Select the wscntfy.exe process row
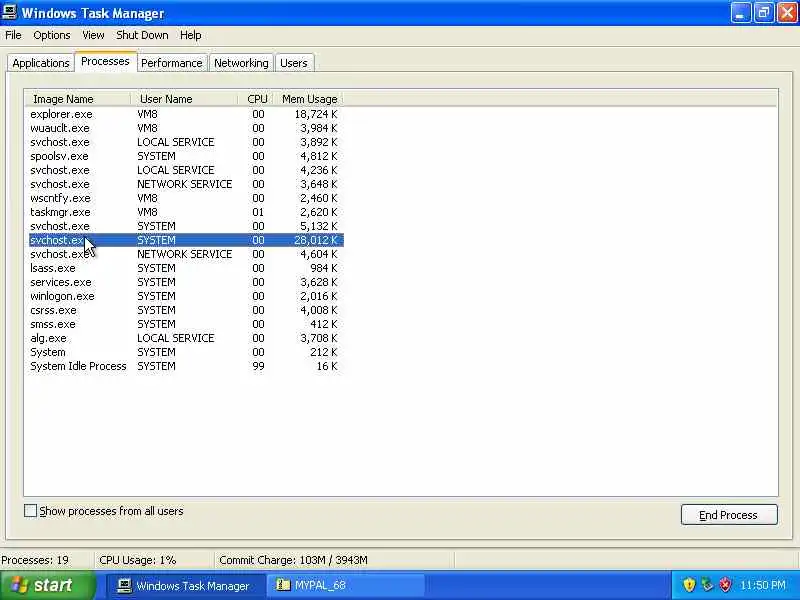 [x=186, y=198]
